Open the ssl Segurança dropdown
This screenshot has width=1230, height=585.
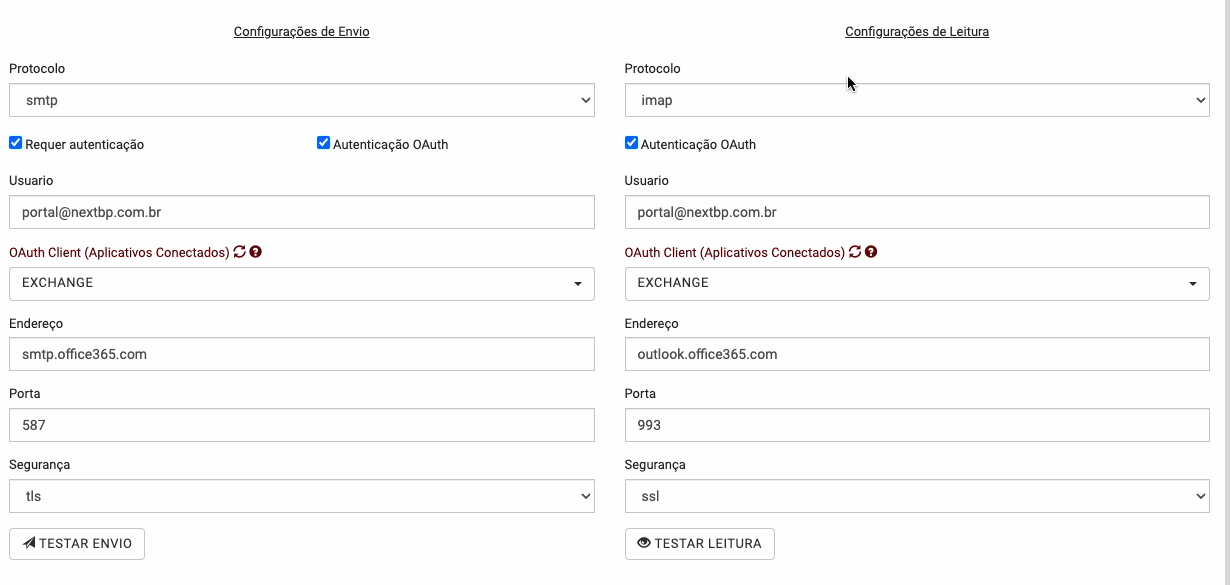coord(916,496)
